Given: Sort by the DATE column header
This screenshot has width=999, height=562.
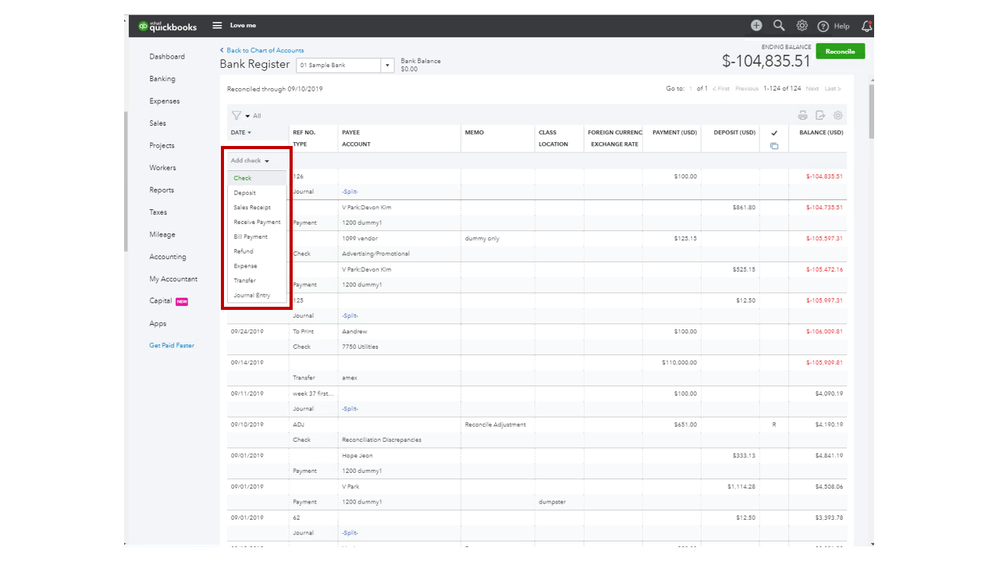Looking at the screenshot, I should click(240, 132).
